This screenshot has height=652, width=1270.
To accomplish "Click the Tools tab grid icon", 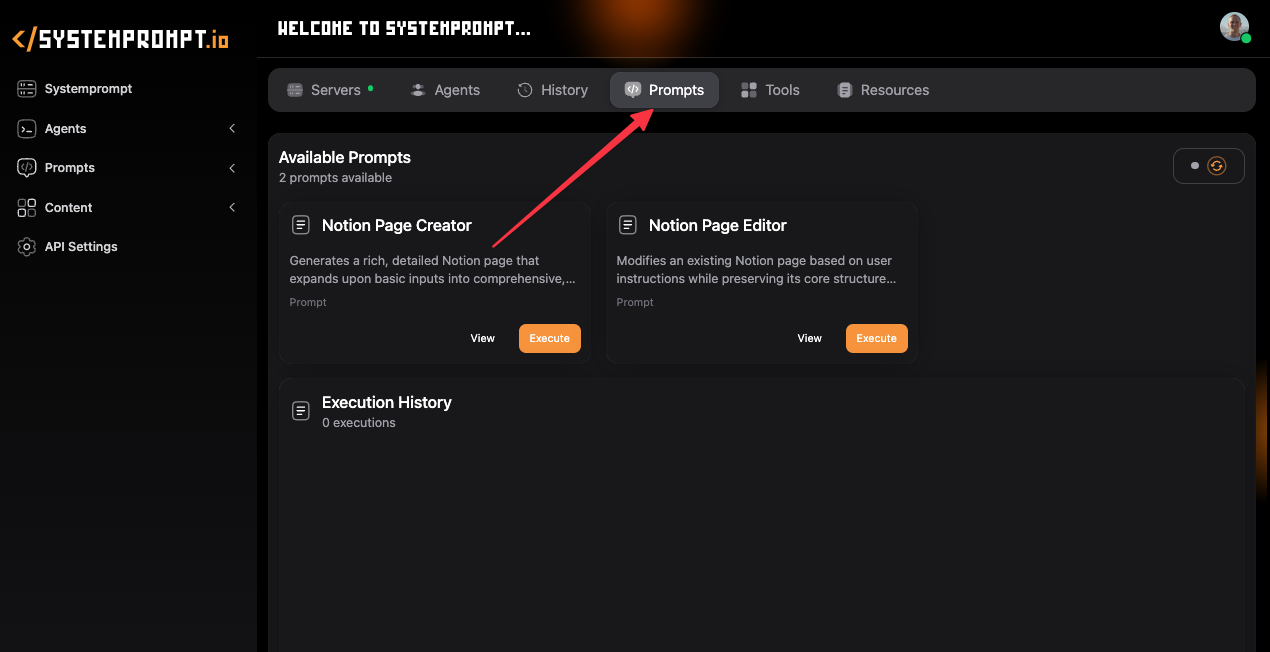I will click(x=749, y=90).
